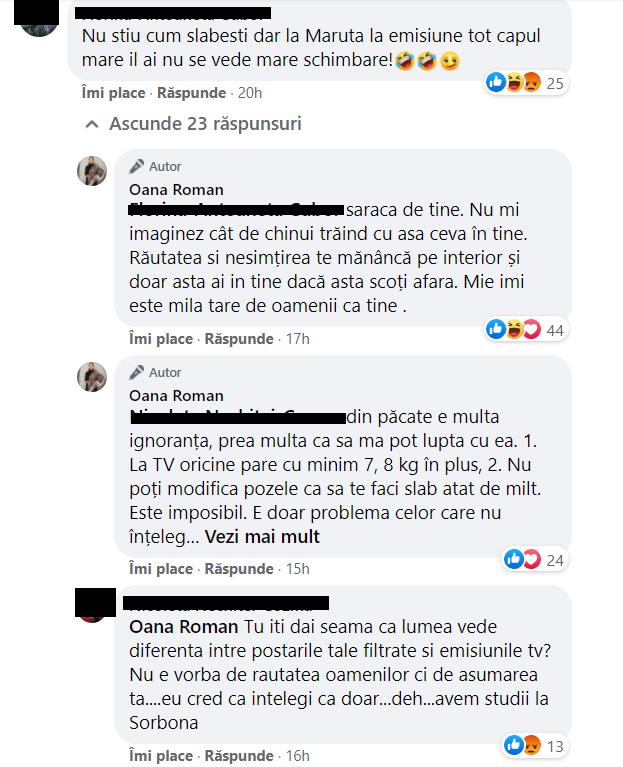The height and width of the screenshot is (767, 623).
Task: Reply to Oana's comment posted 17h ago
Action: (239, 338)
